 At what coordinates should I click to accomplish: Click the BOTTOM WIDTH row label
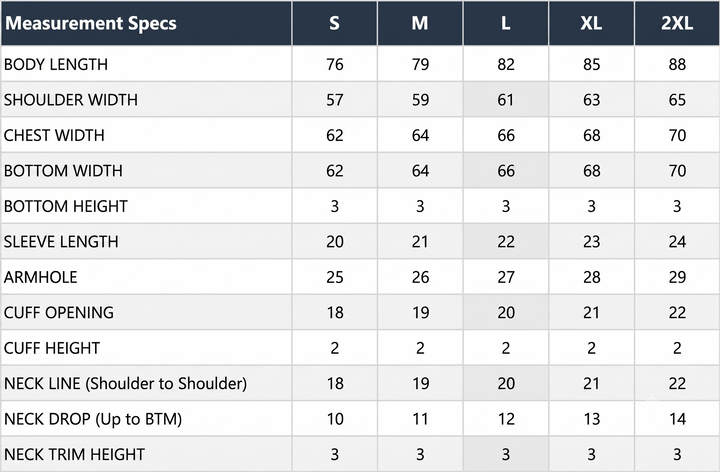(x=63, y=171)
